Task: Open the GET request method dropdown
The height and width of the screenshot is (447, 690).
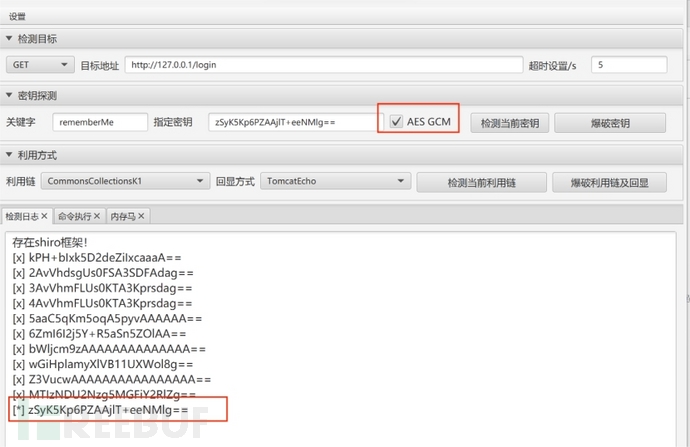Action: pos(40,65)
